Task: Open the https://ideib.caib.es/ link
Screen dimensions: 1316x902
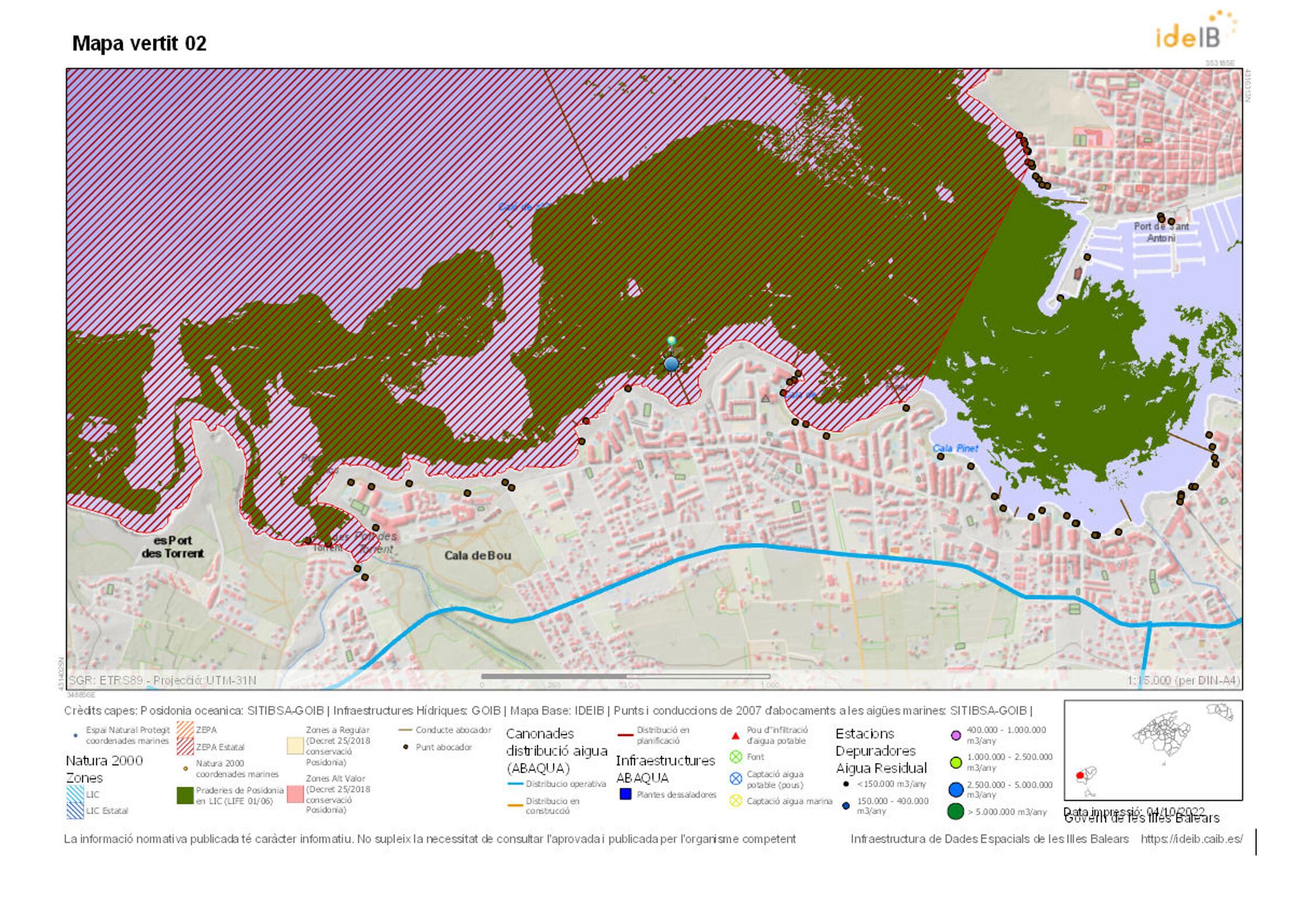Action: (x=1191, y=839)
